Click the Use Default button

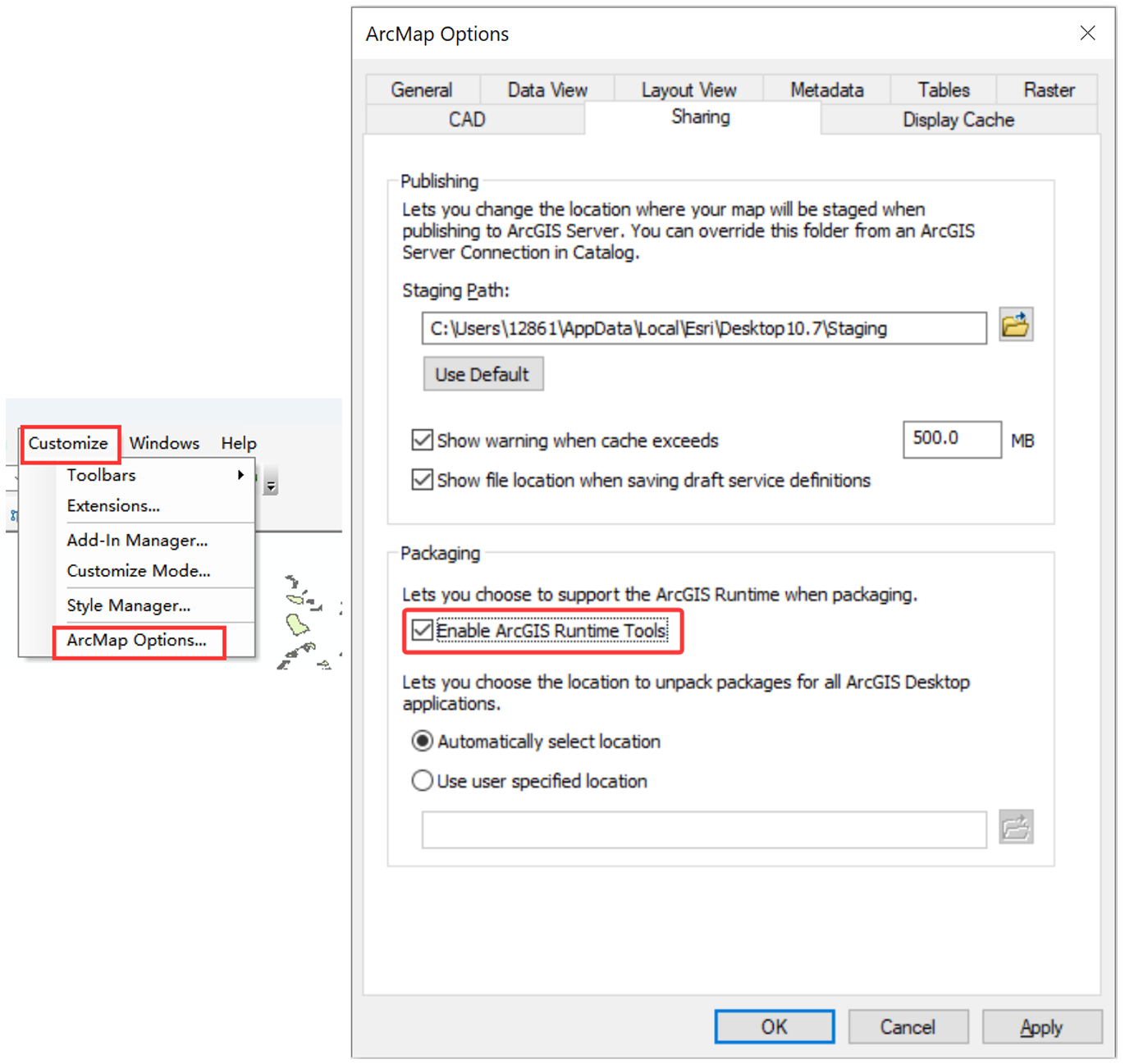tap(482, 374)
